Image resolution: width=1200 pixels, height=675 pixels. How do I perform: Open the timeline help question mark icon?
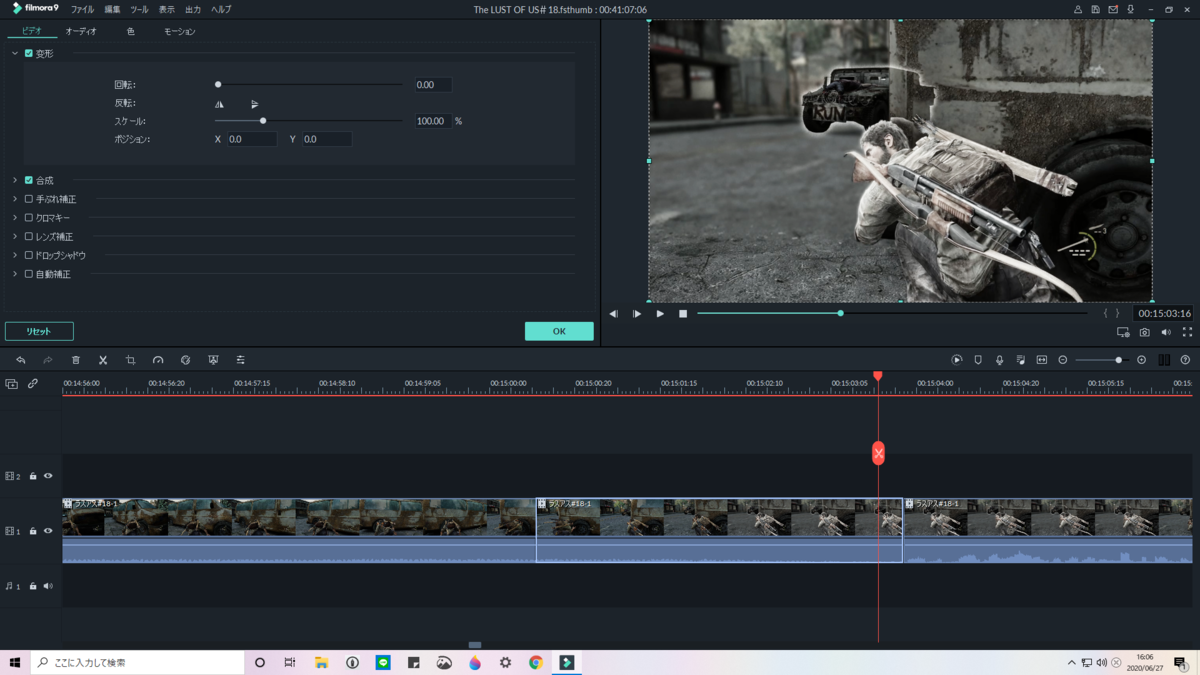point(1185,360)
